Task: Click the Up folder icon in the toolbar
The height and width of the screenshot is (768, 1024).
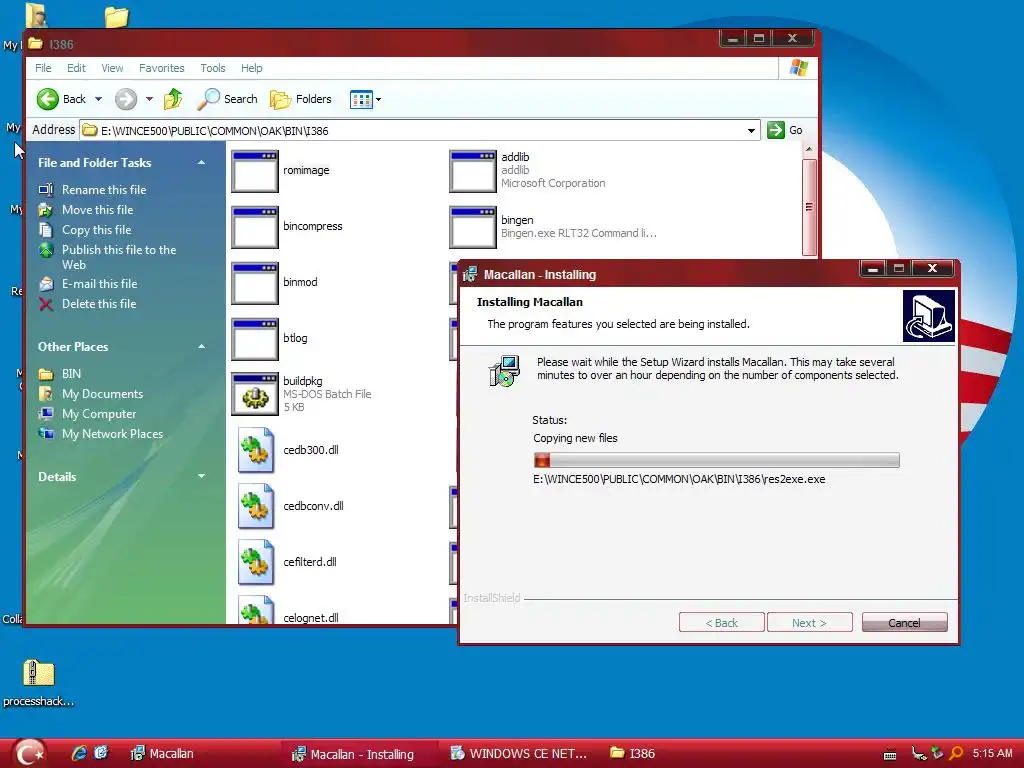Action: (x=173, y=99)
